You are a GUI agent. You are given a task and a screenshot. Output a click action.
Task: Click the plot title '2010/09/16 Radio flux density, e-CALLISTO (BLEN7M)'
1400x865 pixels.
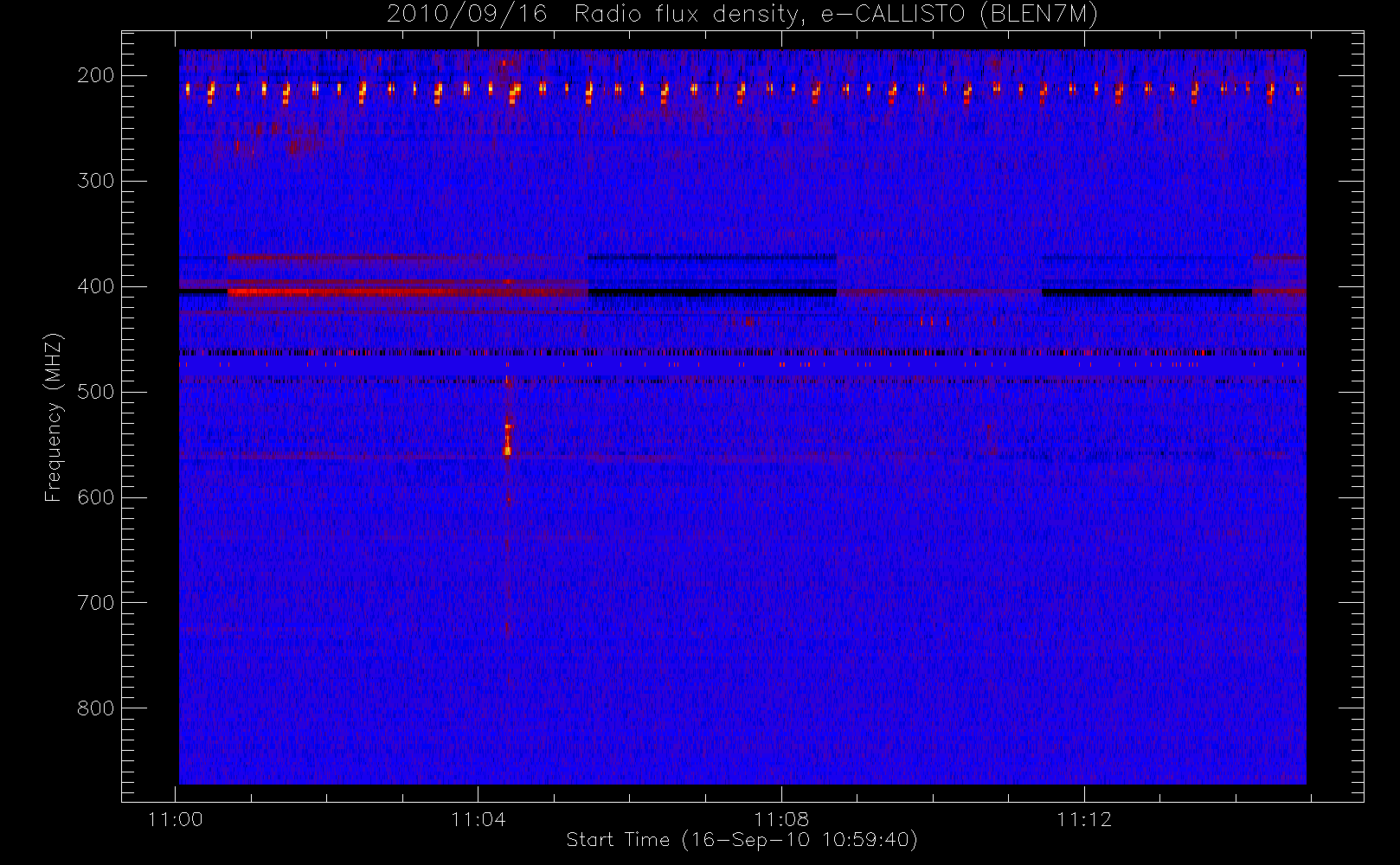[x=742, y=14]
